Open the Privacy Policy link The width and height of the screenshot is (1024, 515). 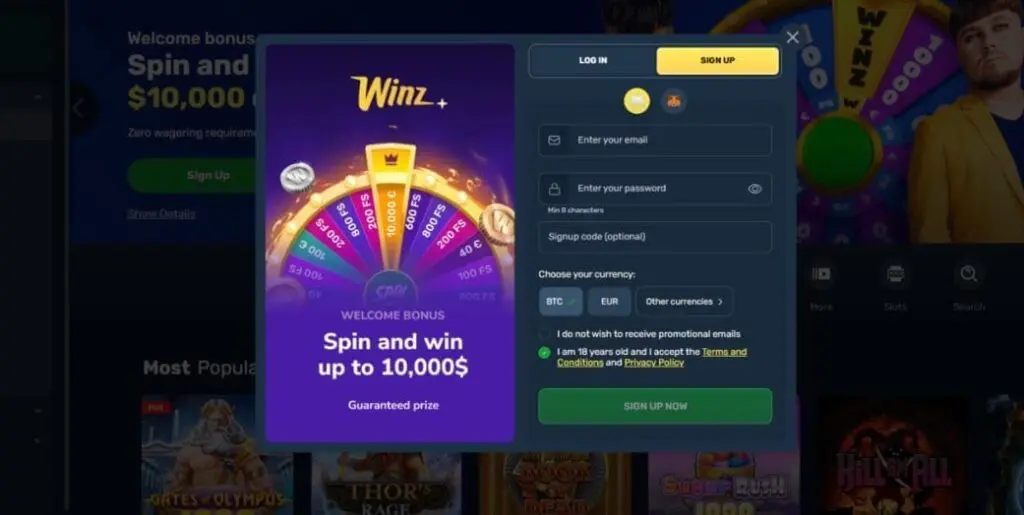(654, 363)
